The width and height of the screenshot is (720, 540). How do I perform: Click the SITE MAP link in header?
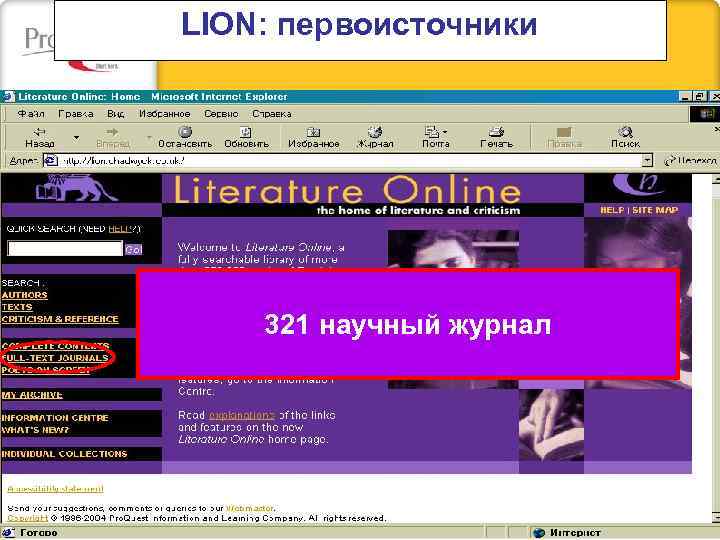click(655, 210)
